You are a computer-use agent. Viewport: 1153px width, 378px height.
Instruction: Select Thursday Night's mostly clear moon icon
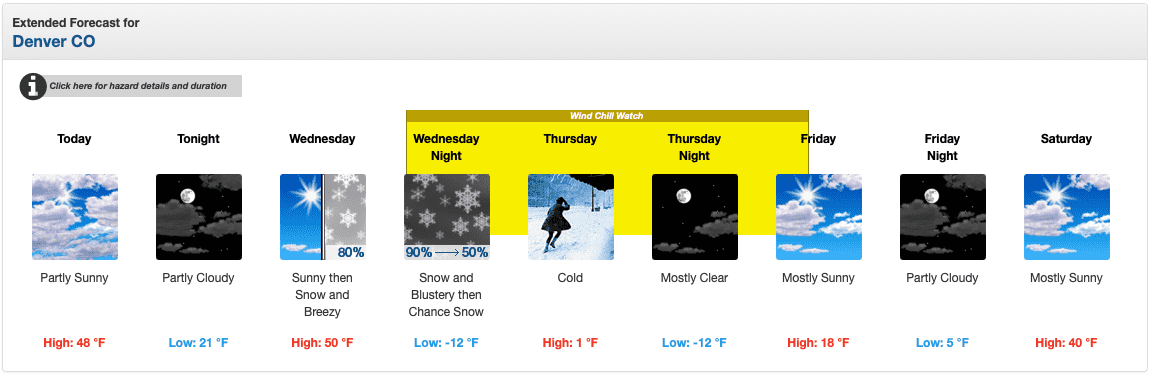click(695, 217)
